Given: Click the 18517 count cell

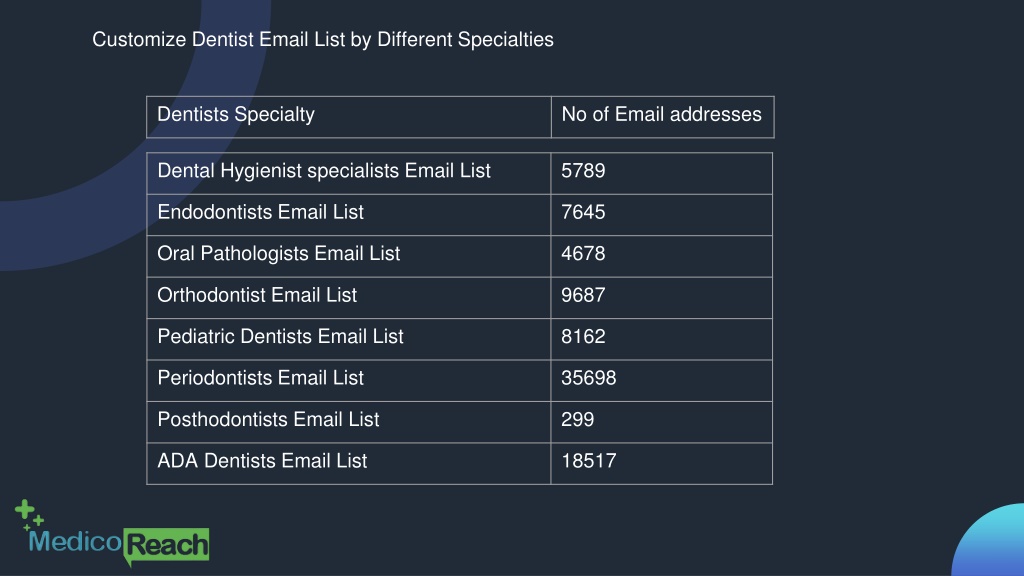Looking at the screenshot, I should click(662, 464).
